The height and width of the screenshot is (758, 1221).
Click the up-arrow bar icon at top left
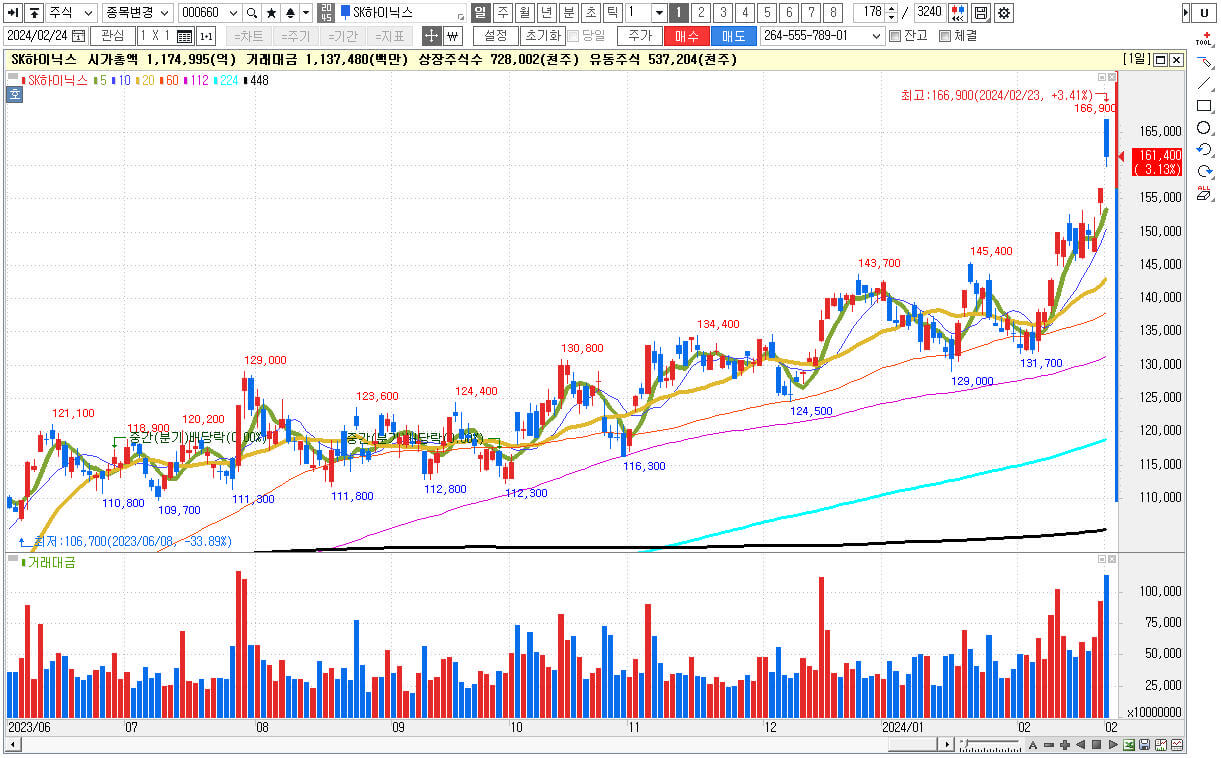coord(35,13)
